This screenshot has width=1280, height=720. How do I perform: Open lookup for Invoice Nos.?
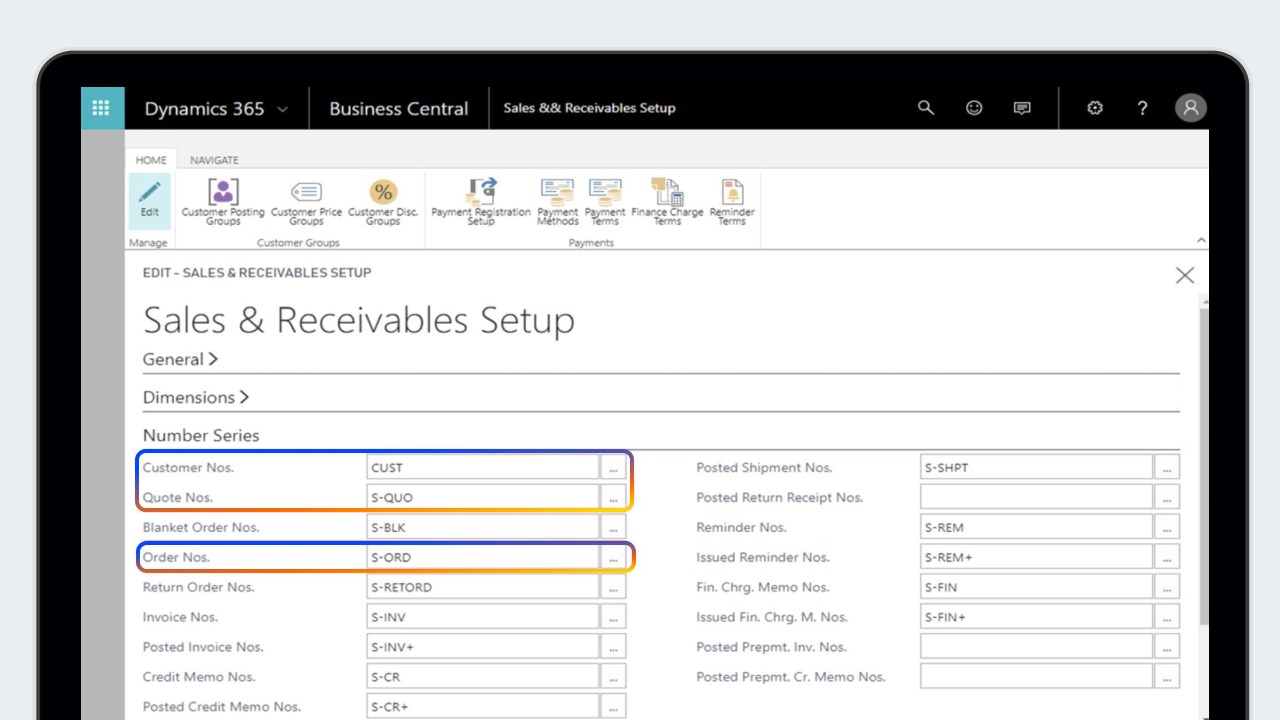pos(613,617)
